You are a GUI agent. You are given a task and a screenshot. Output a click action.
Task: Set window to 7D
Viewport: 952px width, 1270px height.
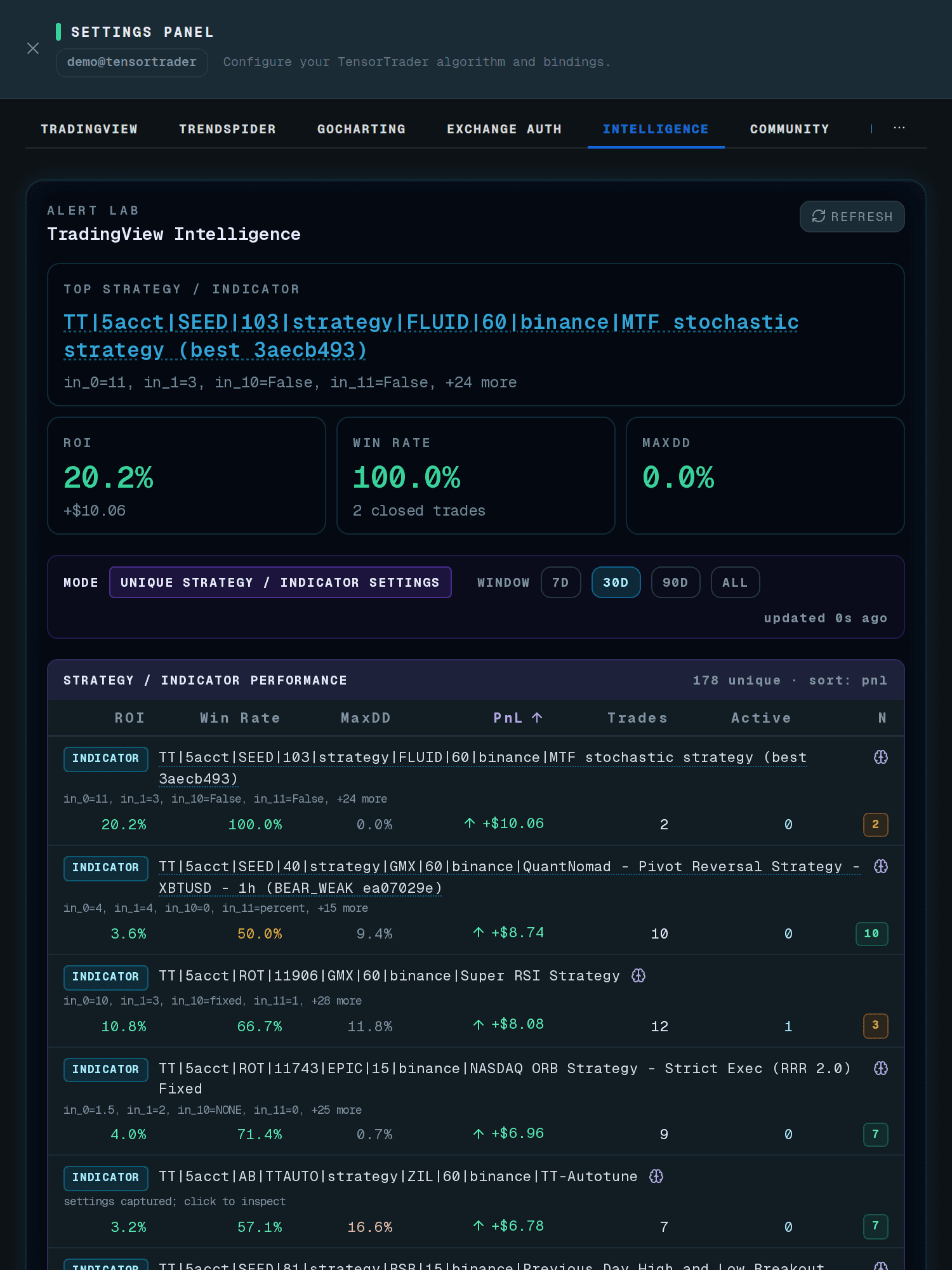(560, 582)
